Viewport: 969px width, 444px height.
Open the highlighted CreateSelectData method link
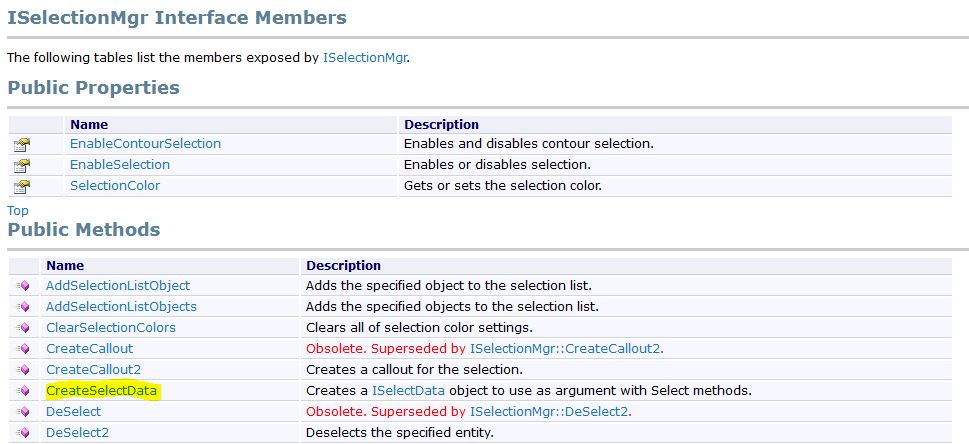tap(101, 391)
